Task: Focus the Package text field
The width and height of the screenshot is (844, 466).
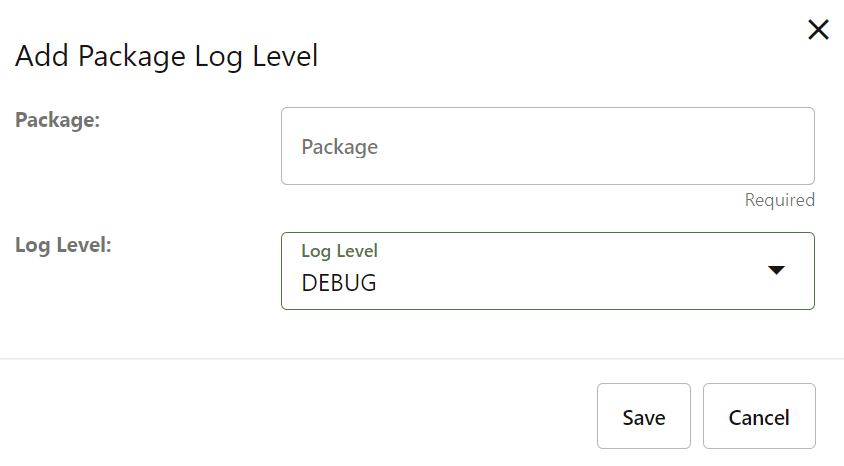Action: (547, 146)
